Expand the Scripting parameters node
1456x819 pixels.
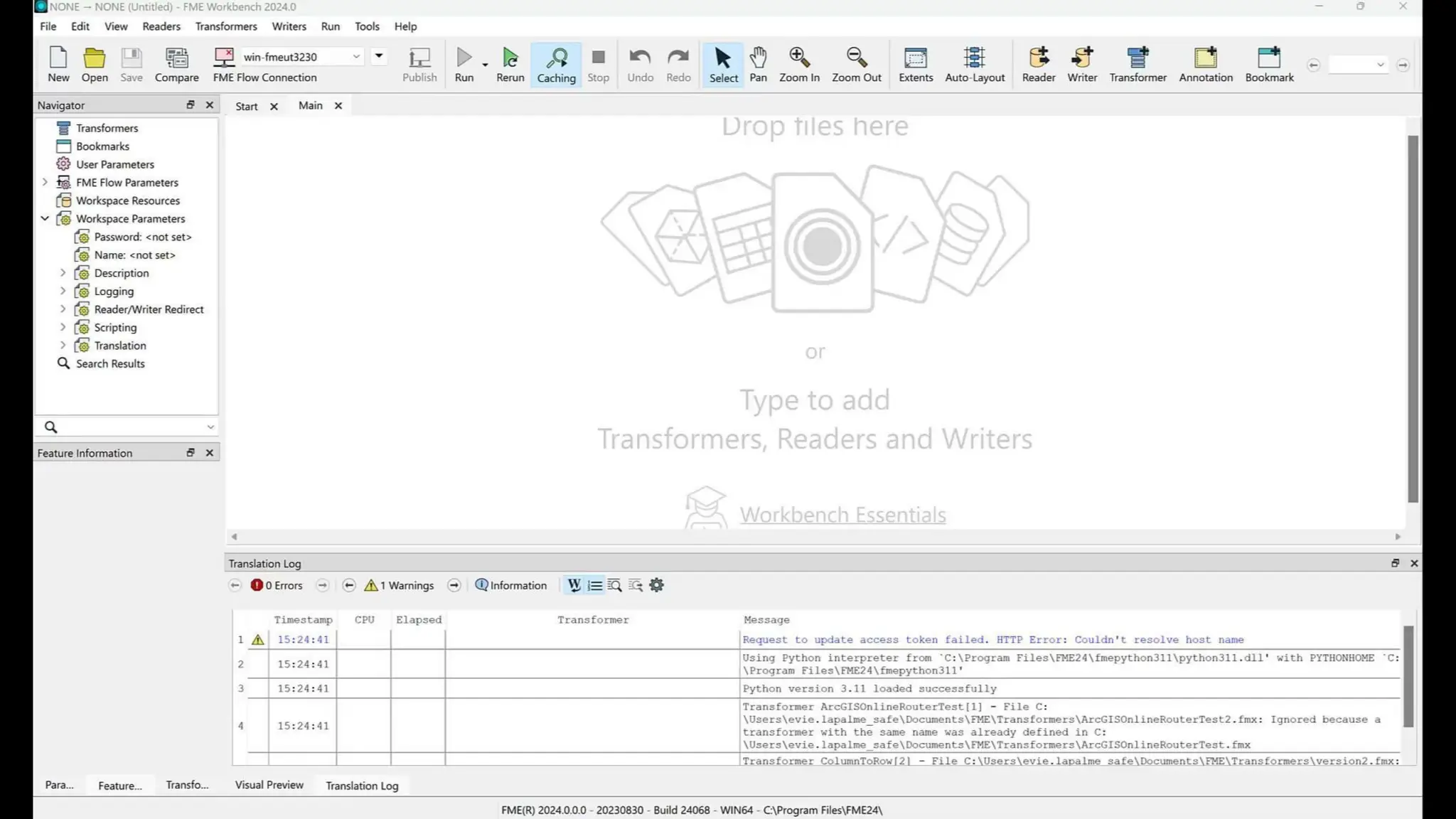pos(63,327)
